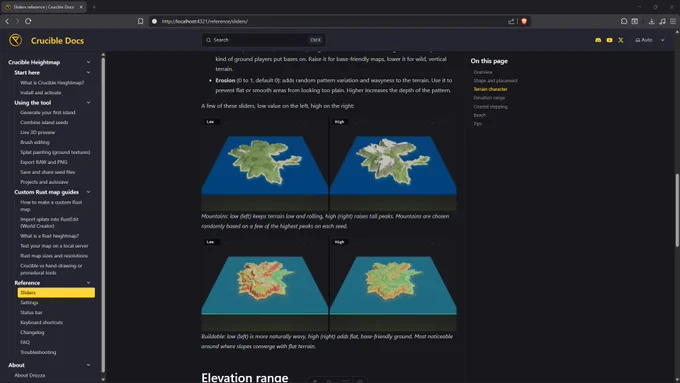Open 'Projects and autosave' page
Screen dimensions: 680x383
44,182
